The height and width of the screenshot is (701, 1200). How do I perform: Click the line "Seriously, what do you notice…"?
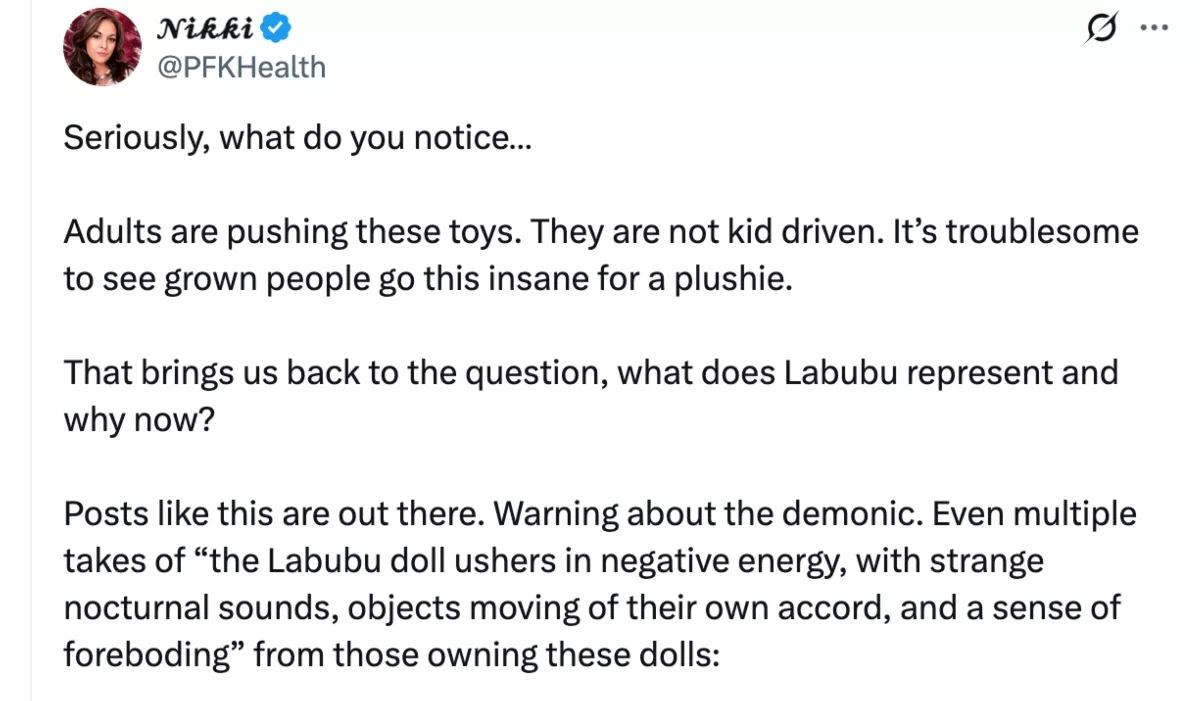click(298, 137)
